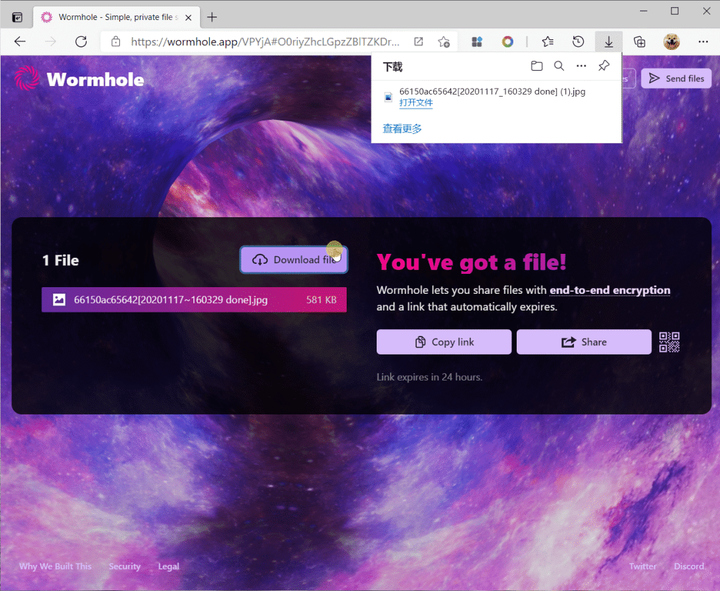Open Twitter footer link

tap(642, 566)
